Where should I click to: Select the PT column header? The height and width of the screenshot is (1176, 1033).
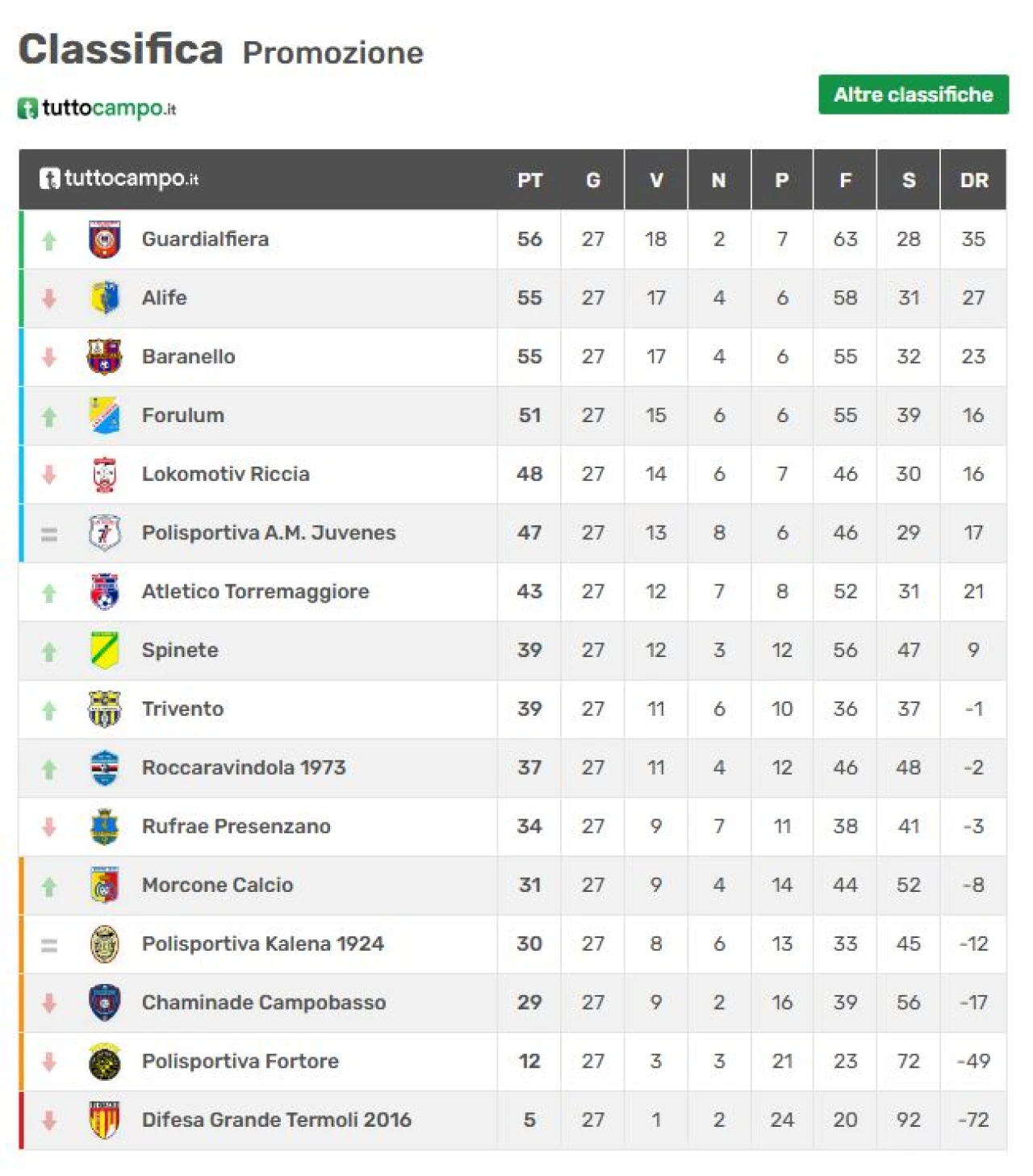(x=529, y=180)
